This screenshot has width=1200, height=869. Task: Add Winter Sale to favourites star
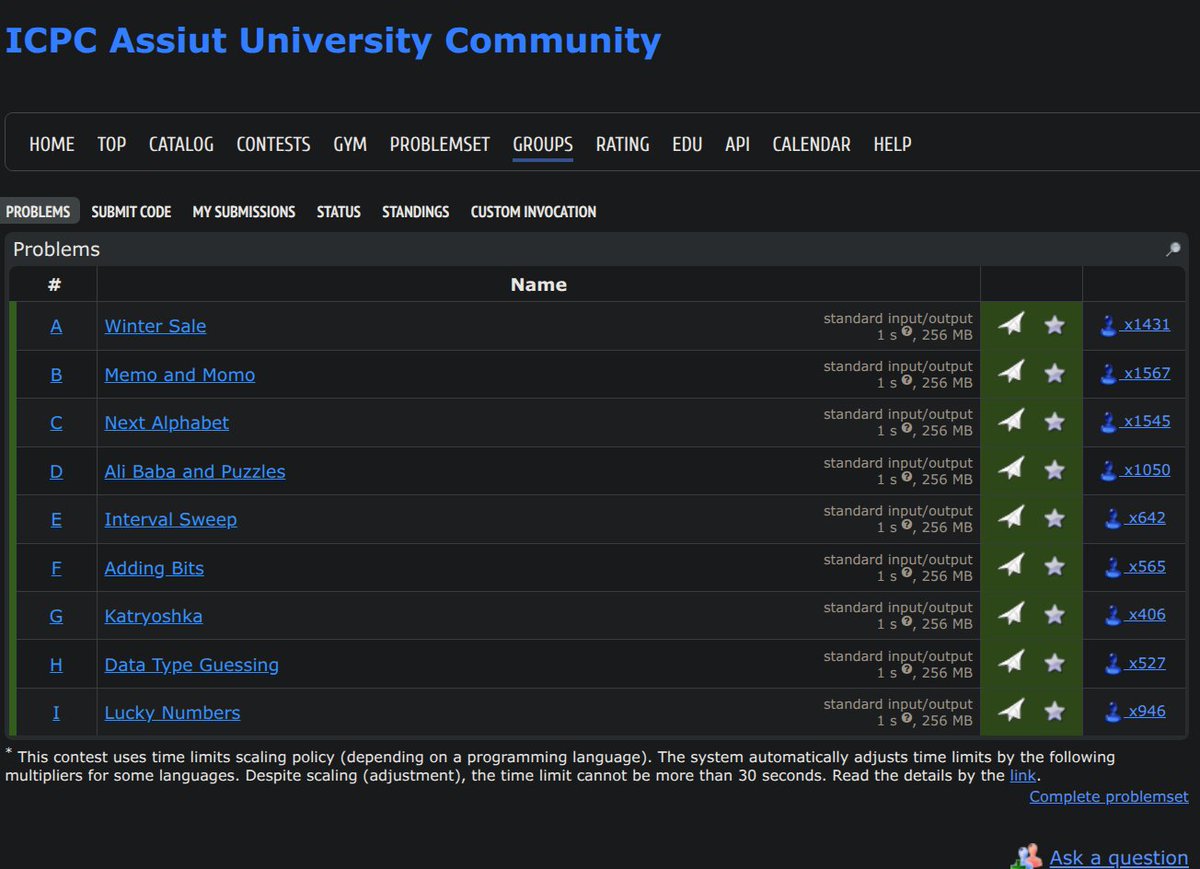click(x=1054, y=325)
